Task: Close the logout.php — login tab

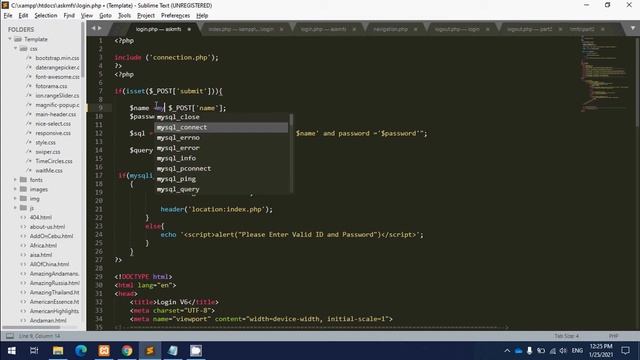Action: coord(487,29)
